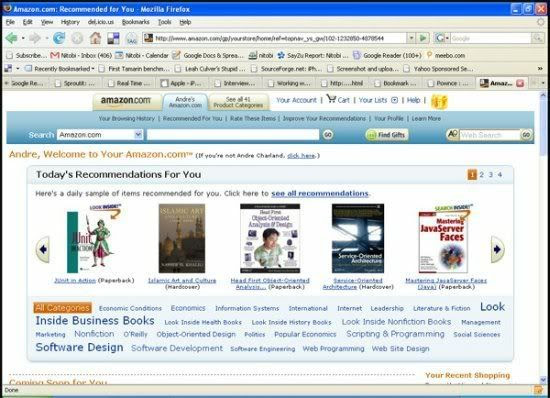
Task: Open the URL bar history dropdown
Action: pos(411,38)
